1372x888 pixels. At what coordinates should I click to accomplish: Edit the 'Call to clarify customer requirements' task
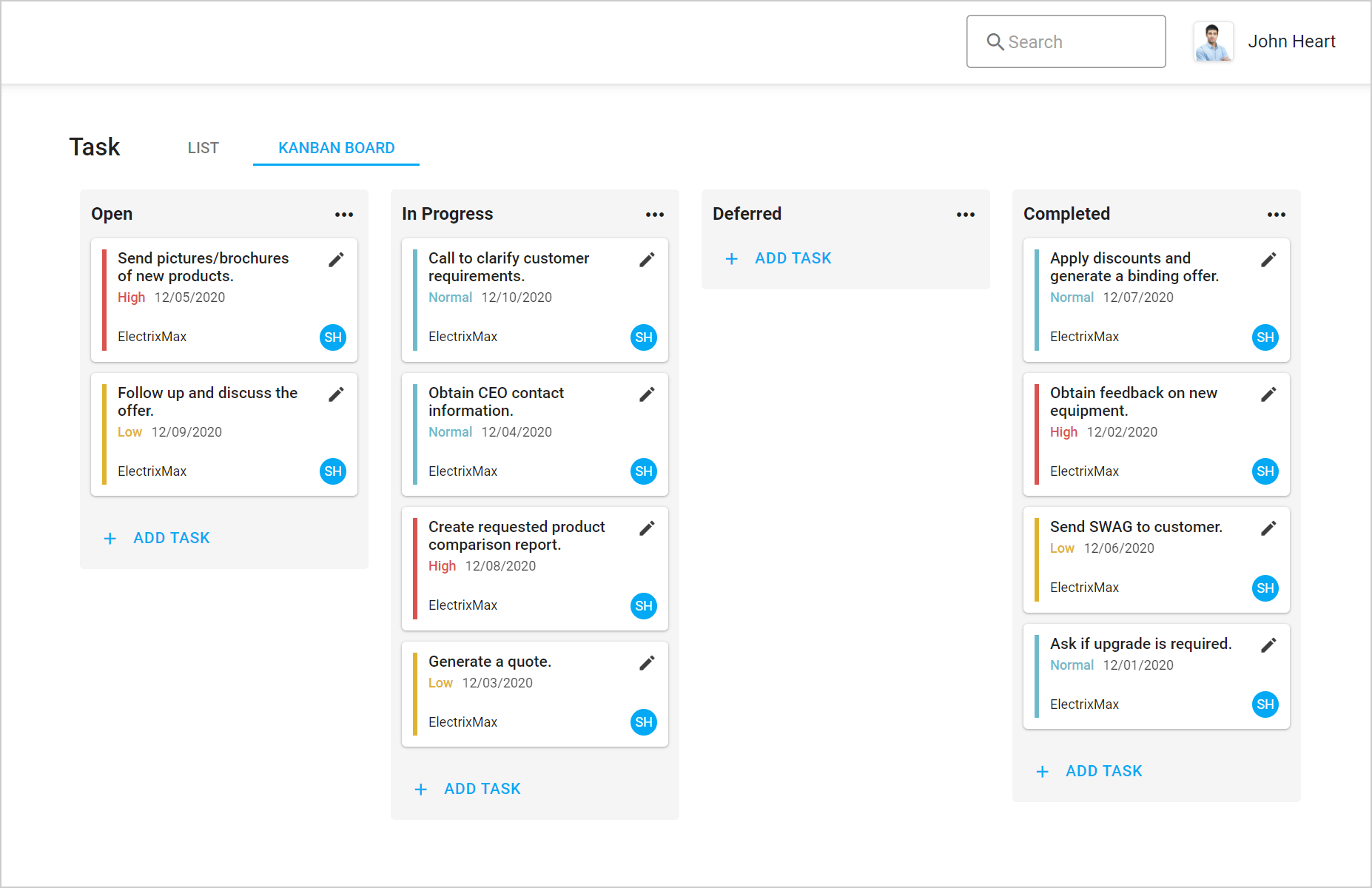(x=647, y=259)
